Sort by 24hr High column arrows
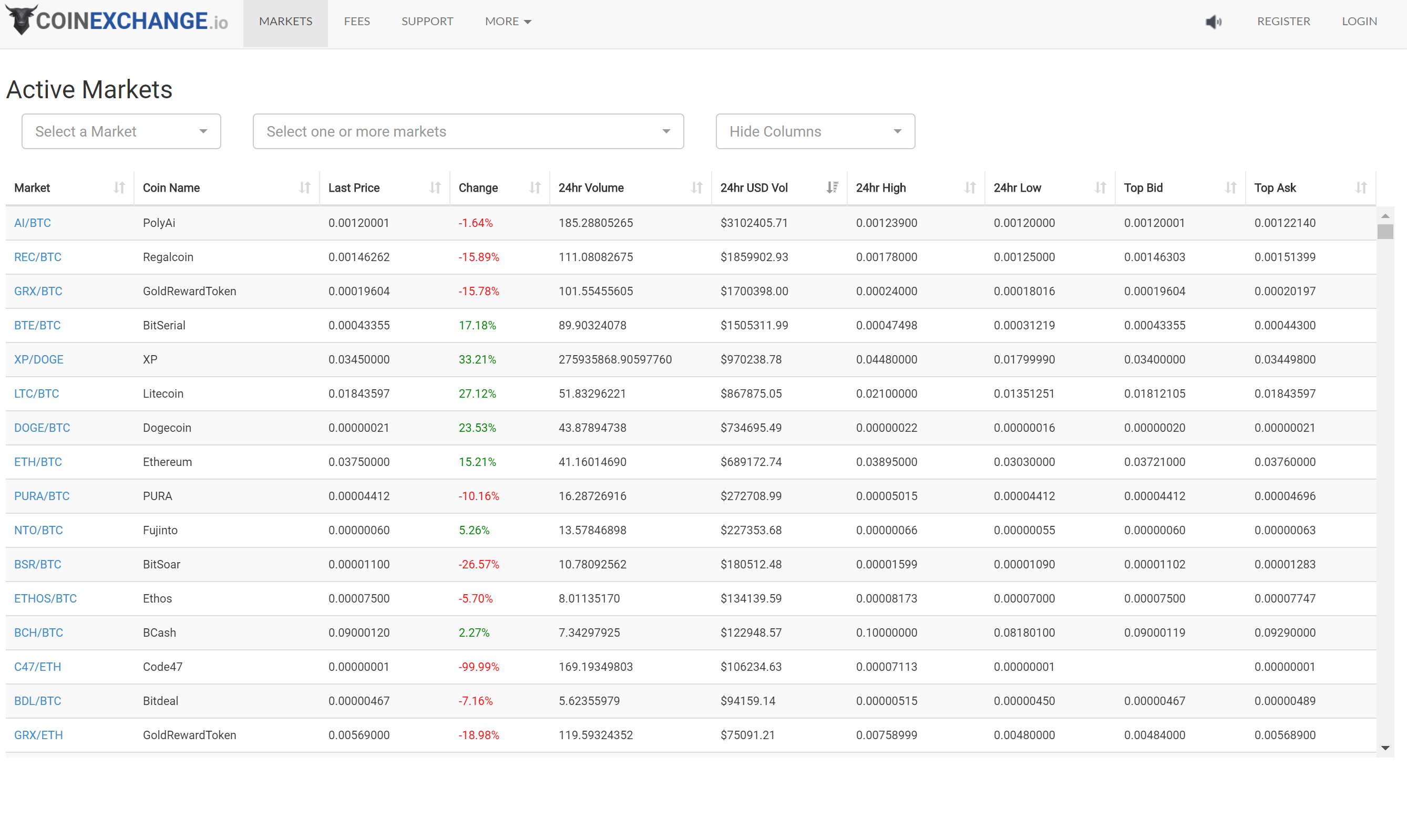 (x=970, y=188)
